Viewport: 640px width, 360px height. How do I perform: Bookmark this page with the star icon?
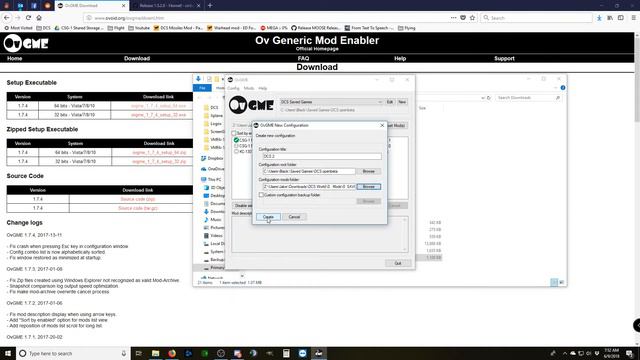tap(472, 18)
